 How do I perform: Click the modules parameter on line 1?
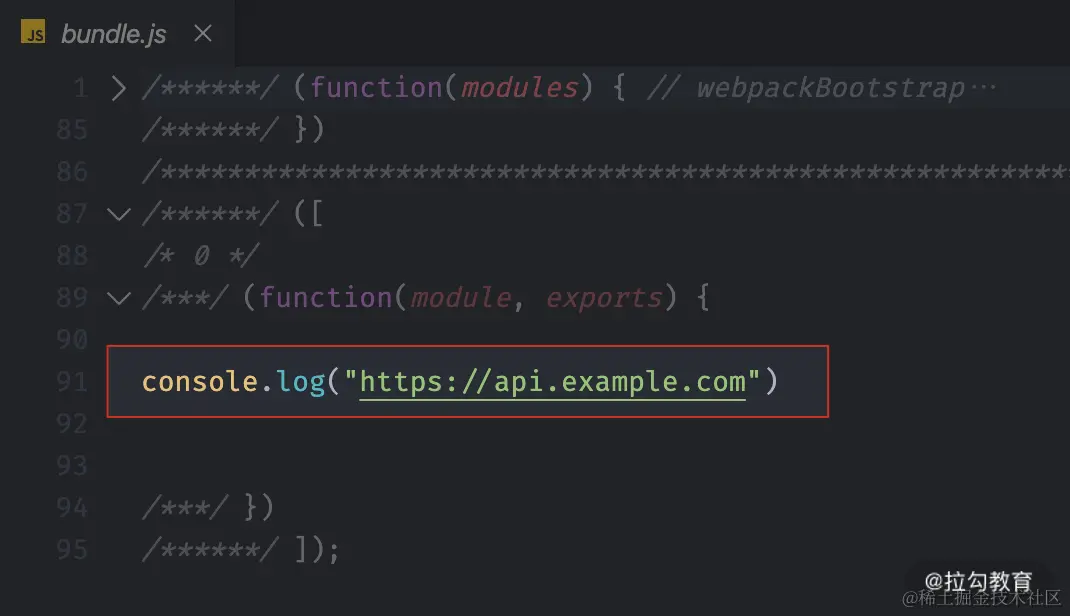[520, 88]
